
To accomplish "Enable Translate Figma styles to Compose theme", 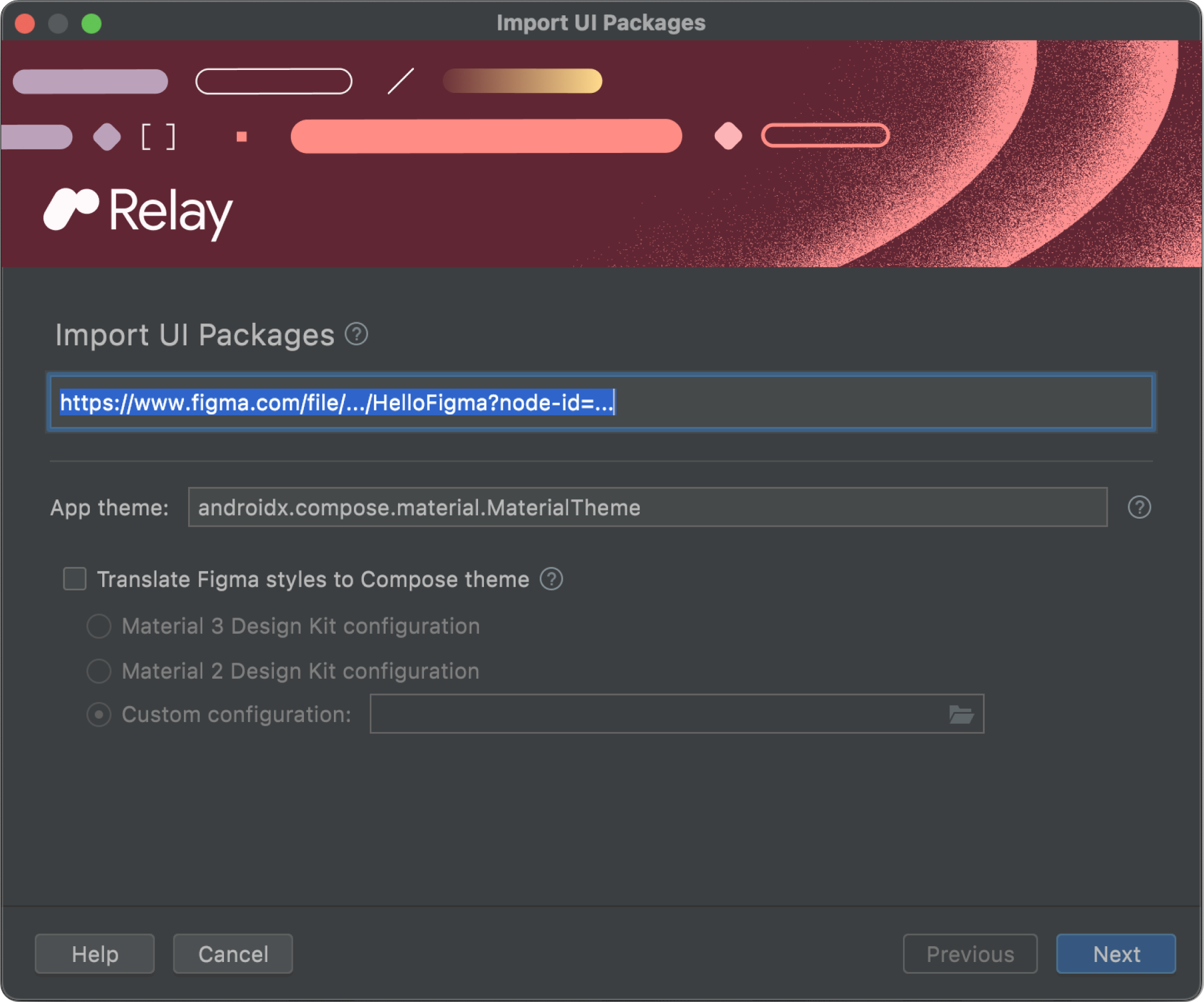I will click(75, 578).
